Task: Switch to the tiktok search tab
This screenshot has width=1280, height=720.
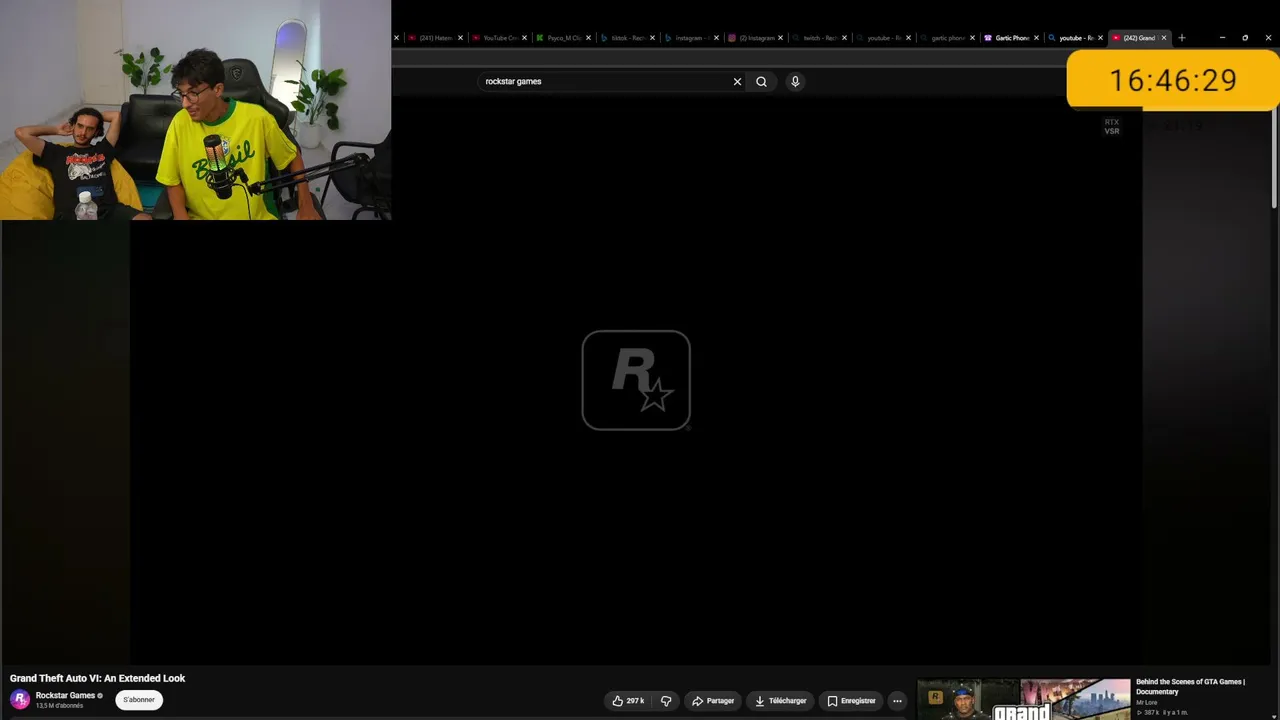Action: (x=627, y=38)
